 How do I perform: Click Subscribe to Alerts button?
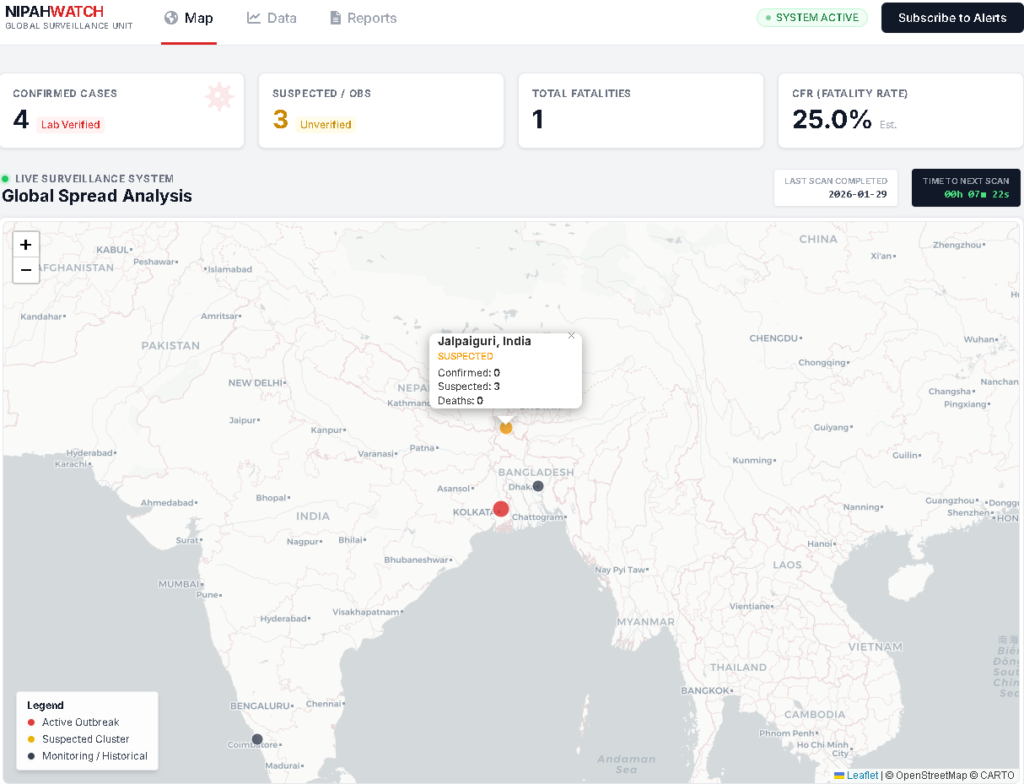[x=951, y=18]
